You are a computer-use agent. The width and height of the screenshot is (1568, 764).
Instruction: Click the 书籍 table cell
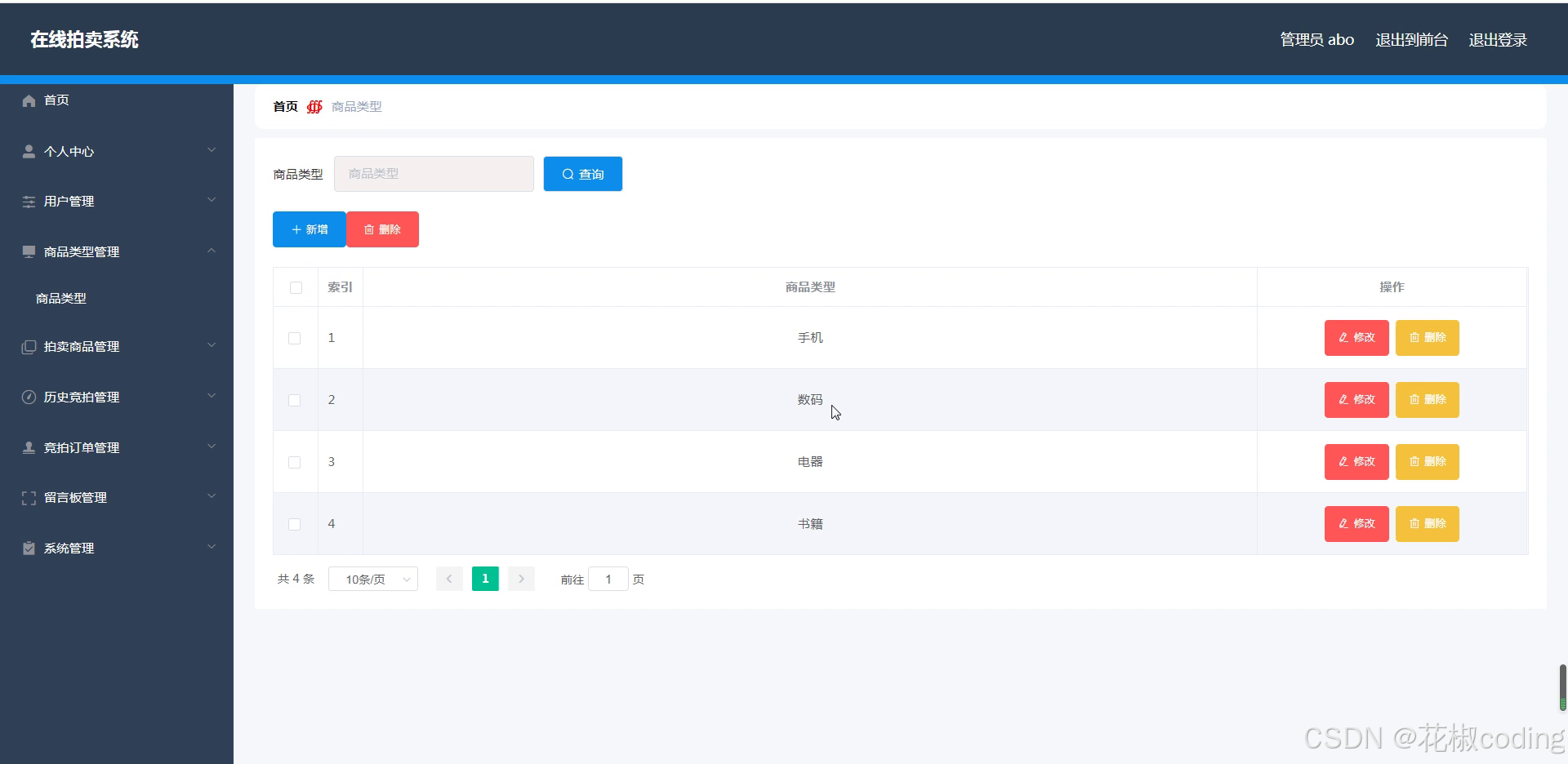click(810, 524)
